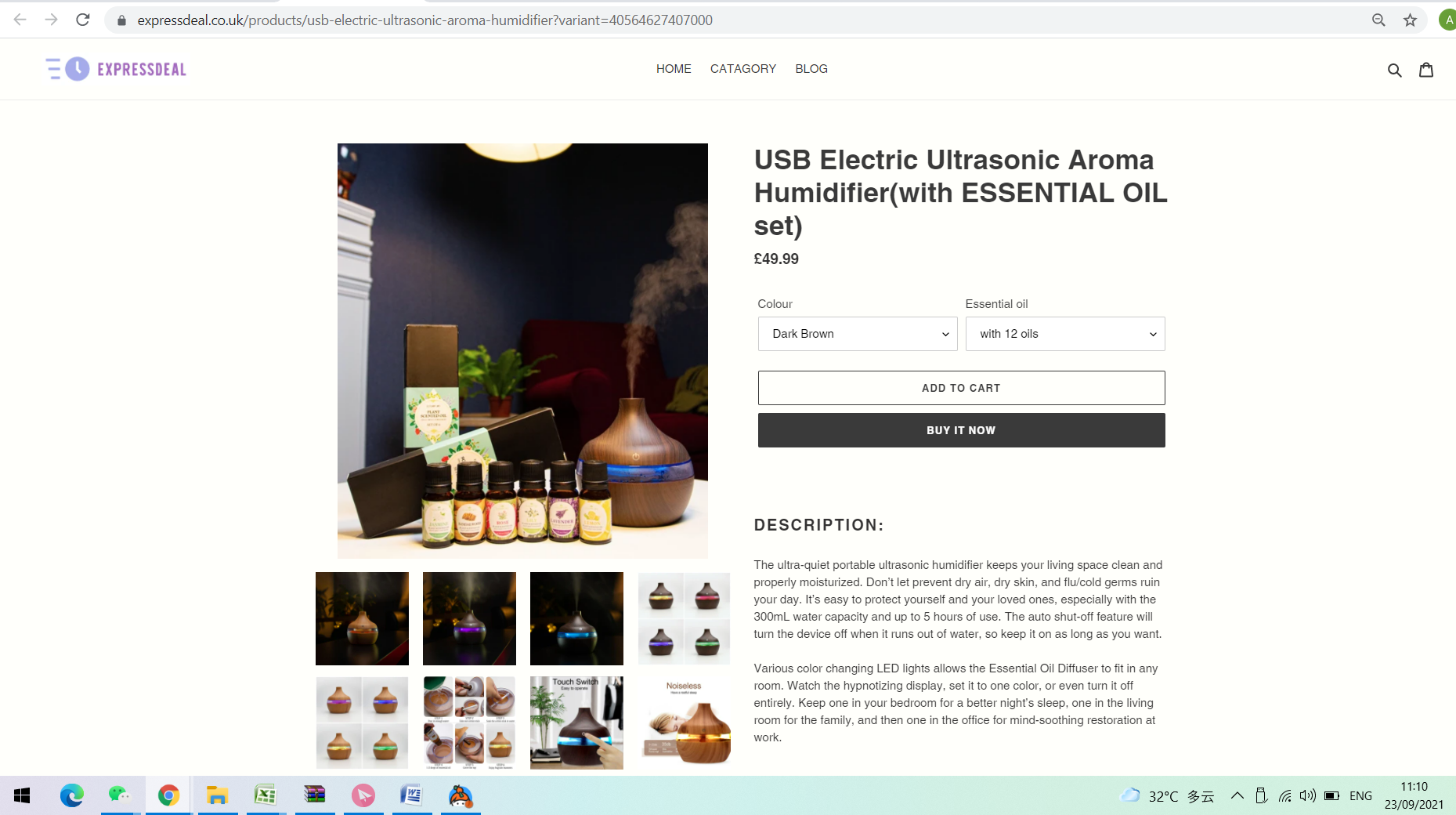Expand the Essential oil dropdown
The image size is (1456, 815).
pyautogui.click(x=1065, y=334)
